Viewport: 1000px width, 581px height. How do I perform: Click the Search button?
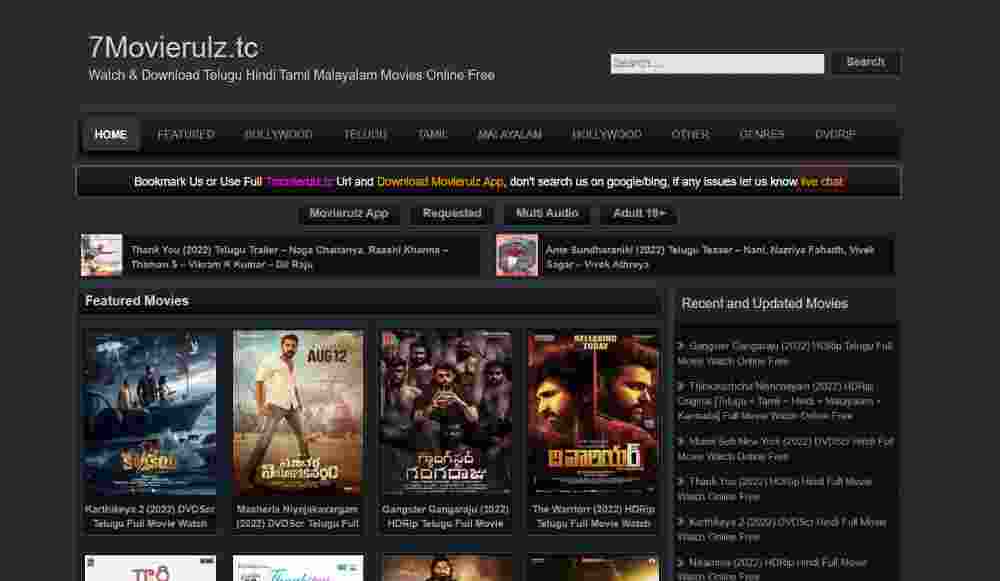point(865,63)
